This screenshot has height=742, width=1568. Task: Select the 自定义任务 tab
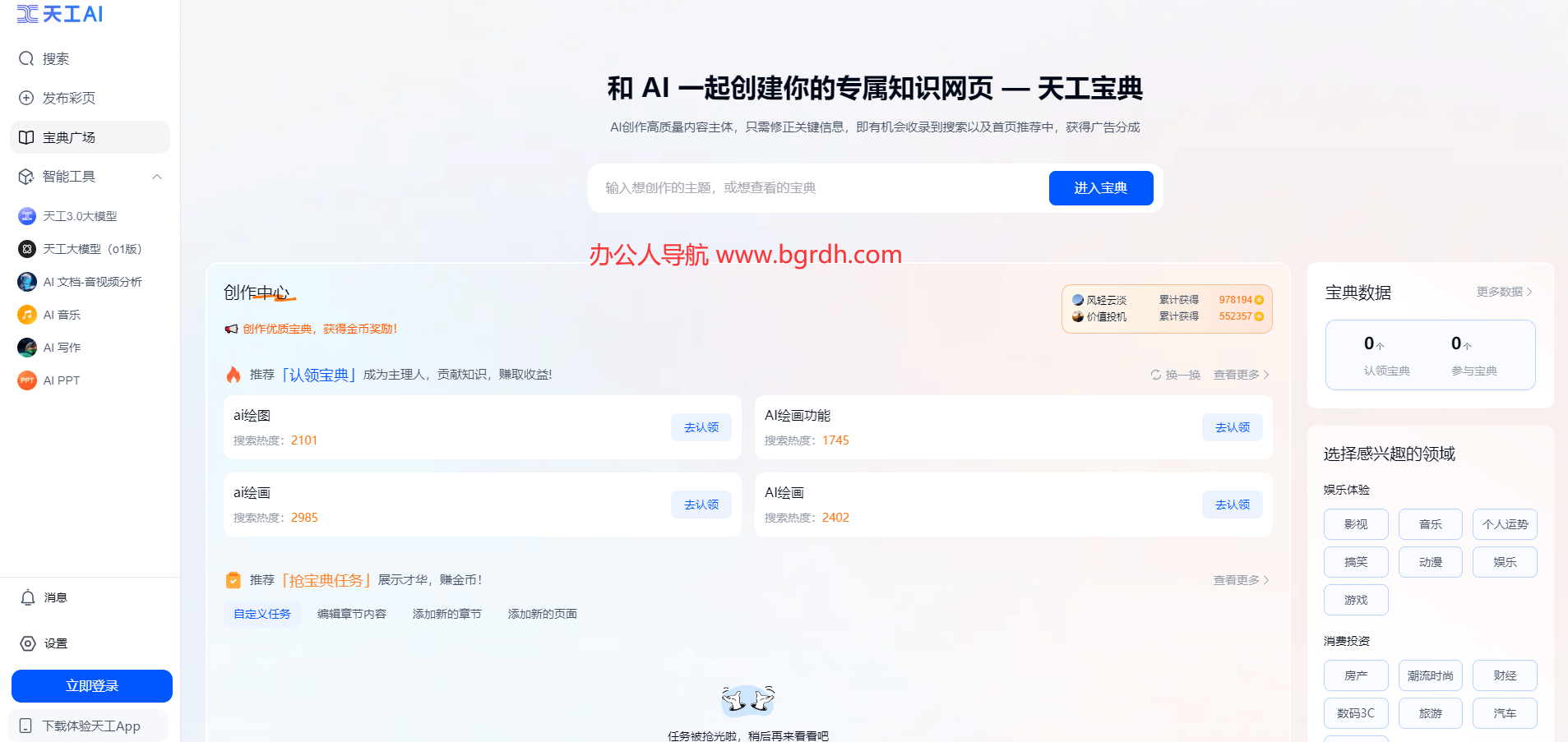pyautogui.click(x=262, y=614)
